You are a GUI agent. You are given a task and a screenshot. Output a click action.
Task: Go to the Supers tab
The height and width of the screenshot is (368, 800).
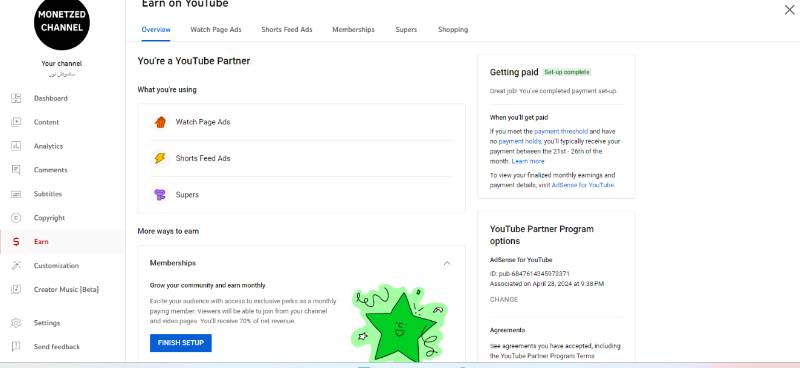coord(406,30)
